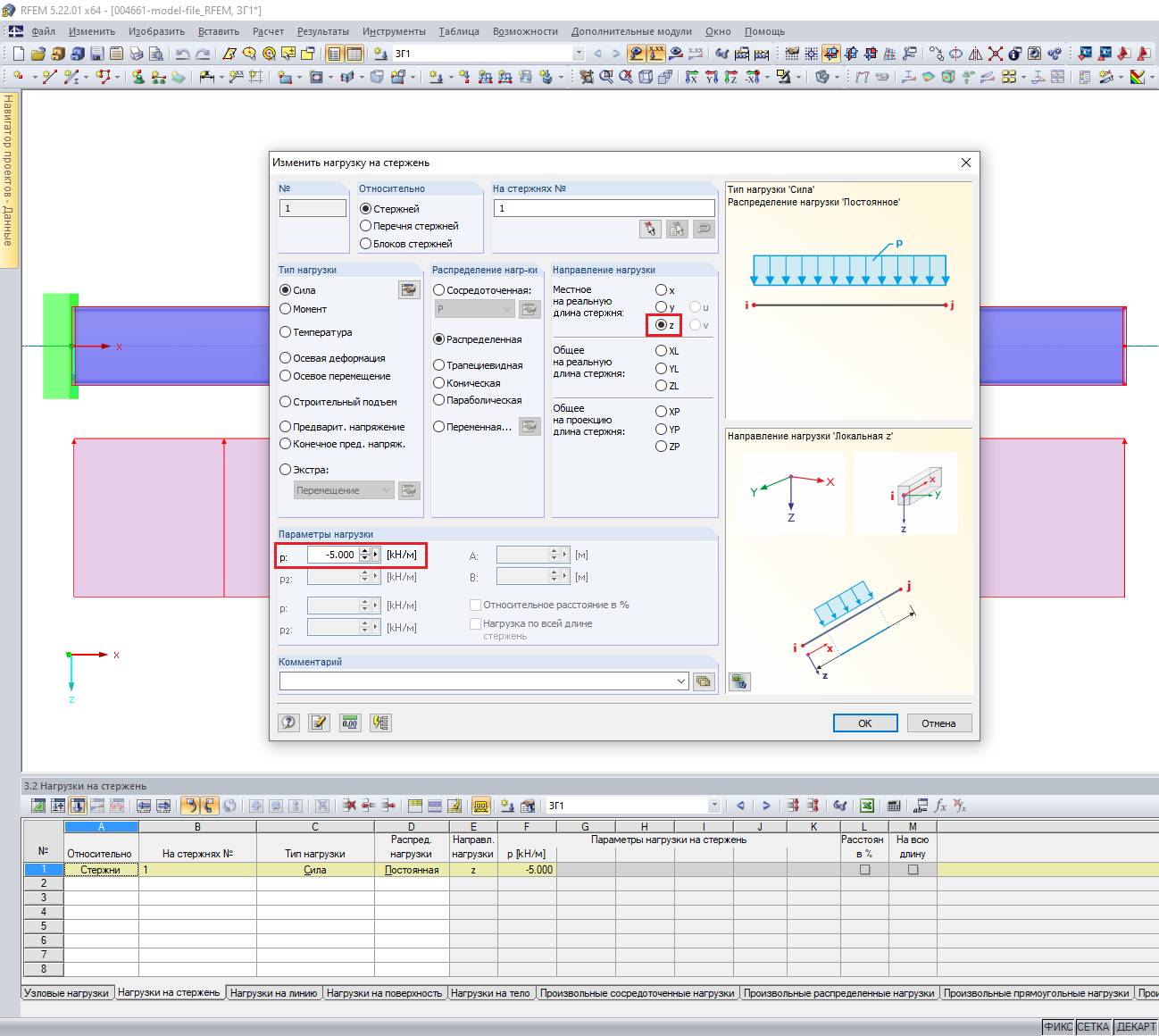
Task: Switch to 'Нагрузки на линию' tab
Action: (273, 993)
